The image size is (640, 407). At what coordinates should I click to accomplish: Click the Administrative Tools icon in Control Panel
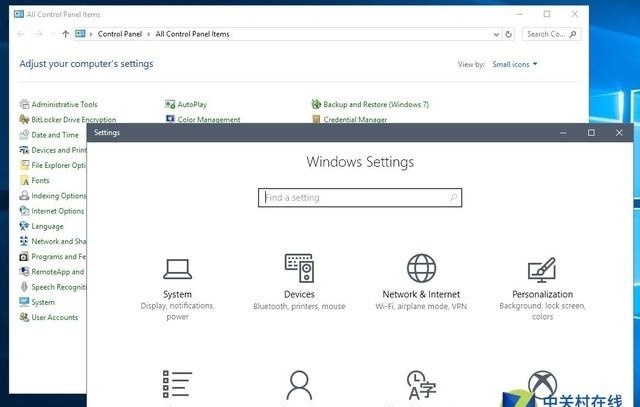tap(24, 104)
